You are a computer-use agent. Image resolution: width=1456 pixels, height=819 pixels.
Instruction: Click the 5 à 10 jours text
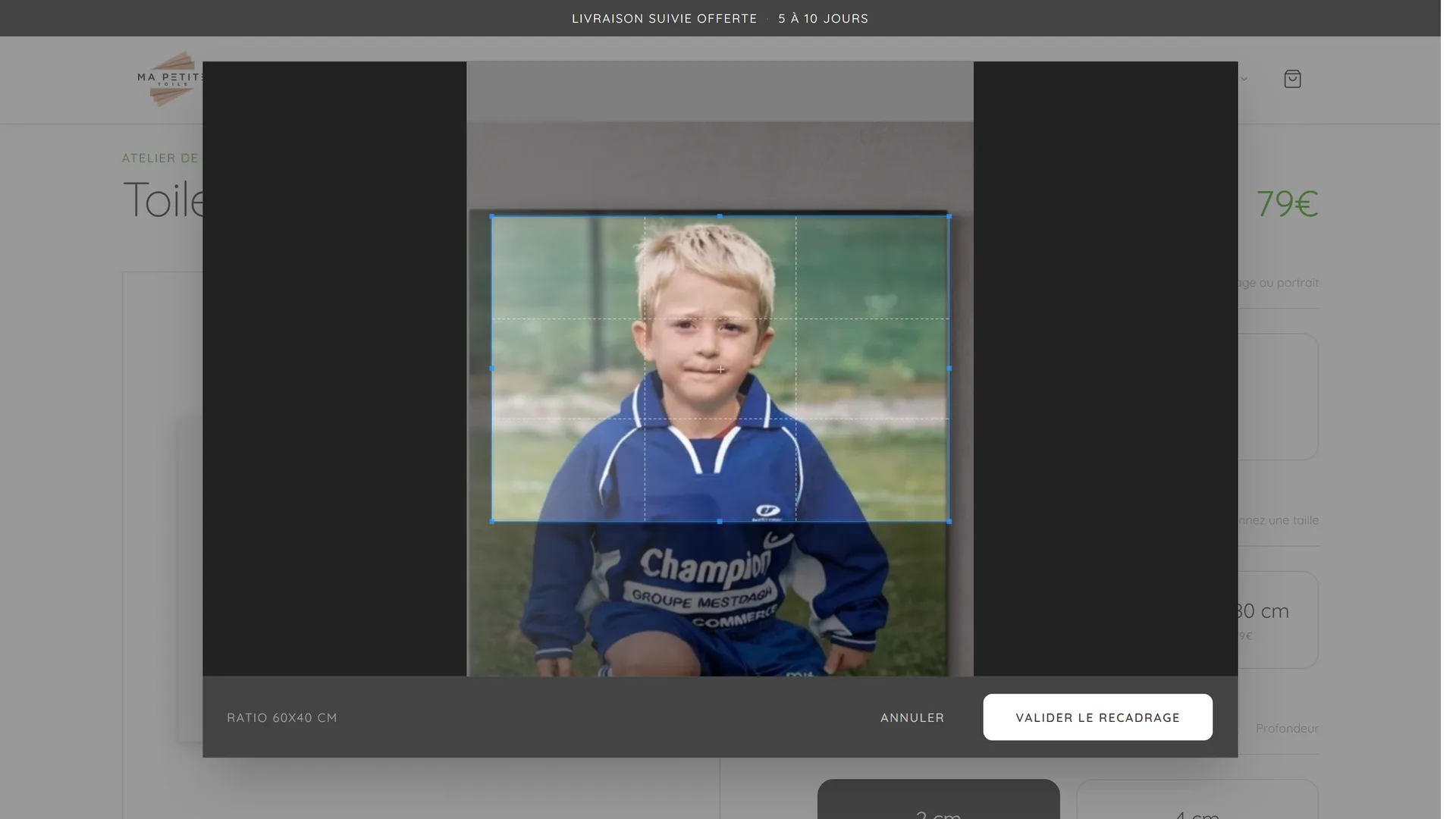pos(823,18)
